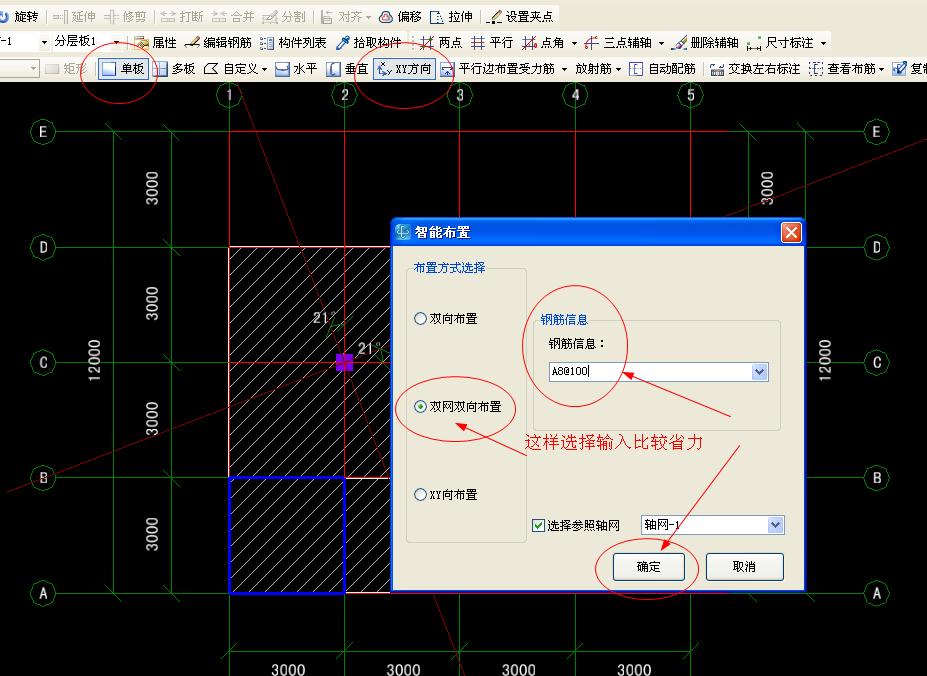This screenshot has width=927, height=676.
Task: Open the 放射筋 dropdown arrow
Action: pos(618,69)
